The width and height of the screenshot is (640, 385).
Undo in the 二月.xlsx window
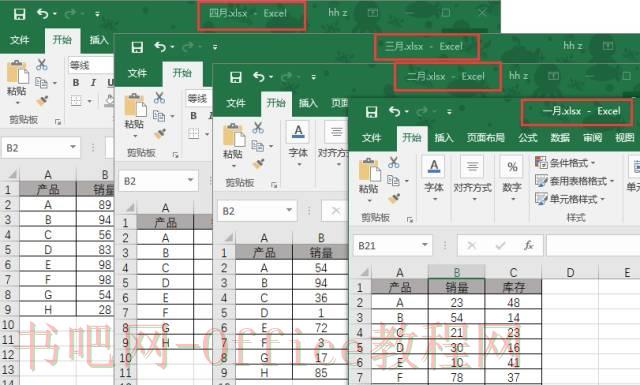(259, 77)
